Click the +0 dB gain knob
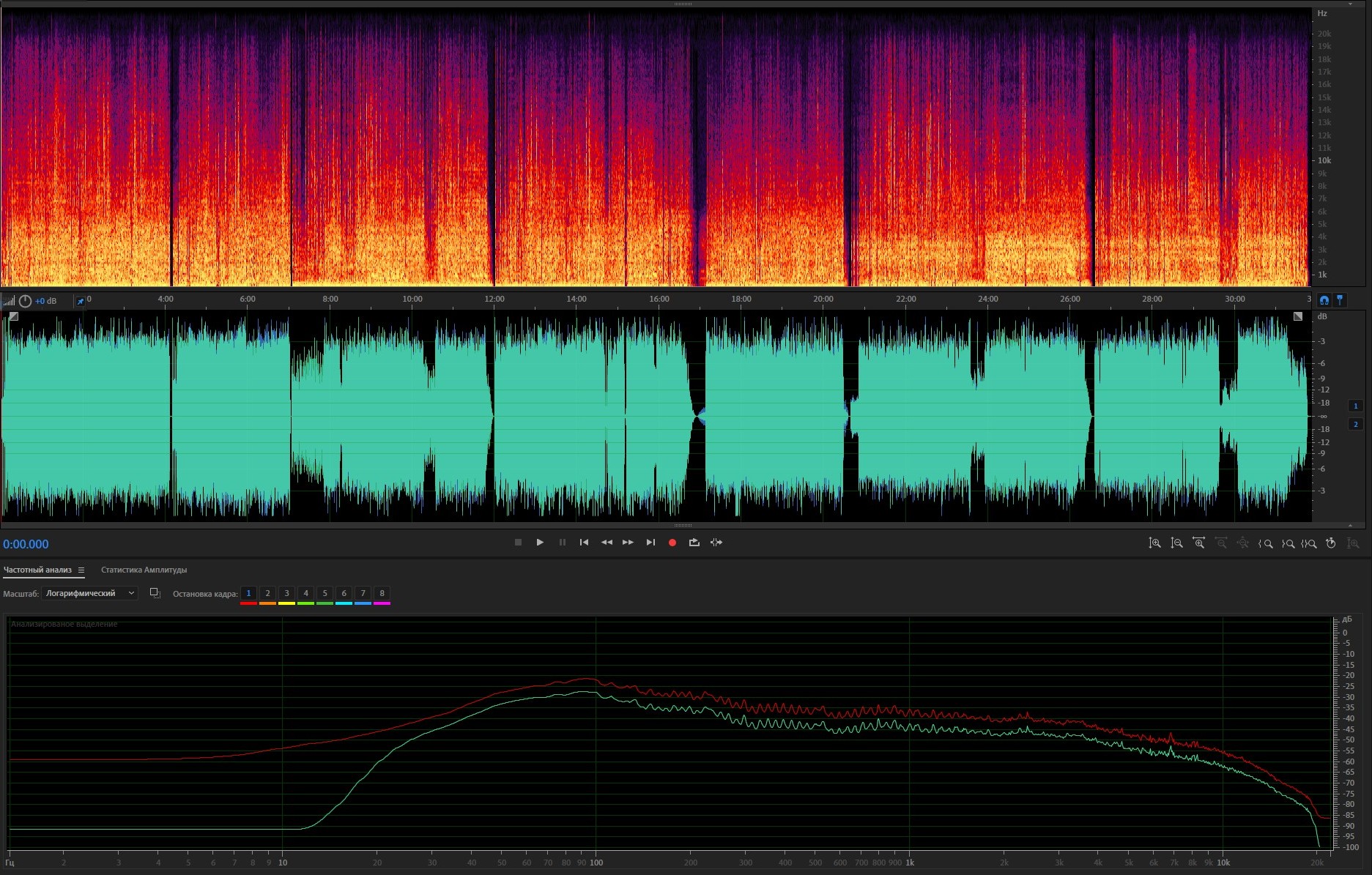 tap(25, 301)
